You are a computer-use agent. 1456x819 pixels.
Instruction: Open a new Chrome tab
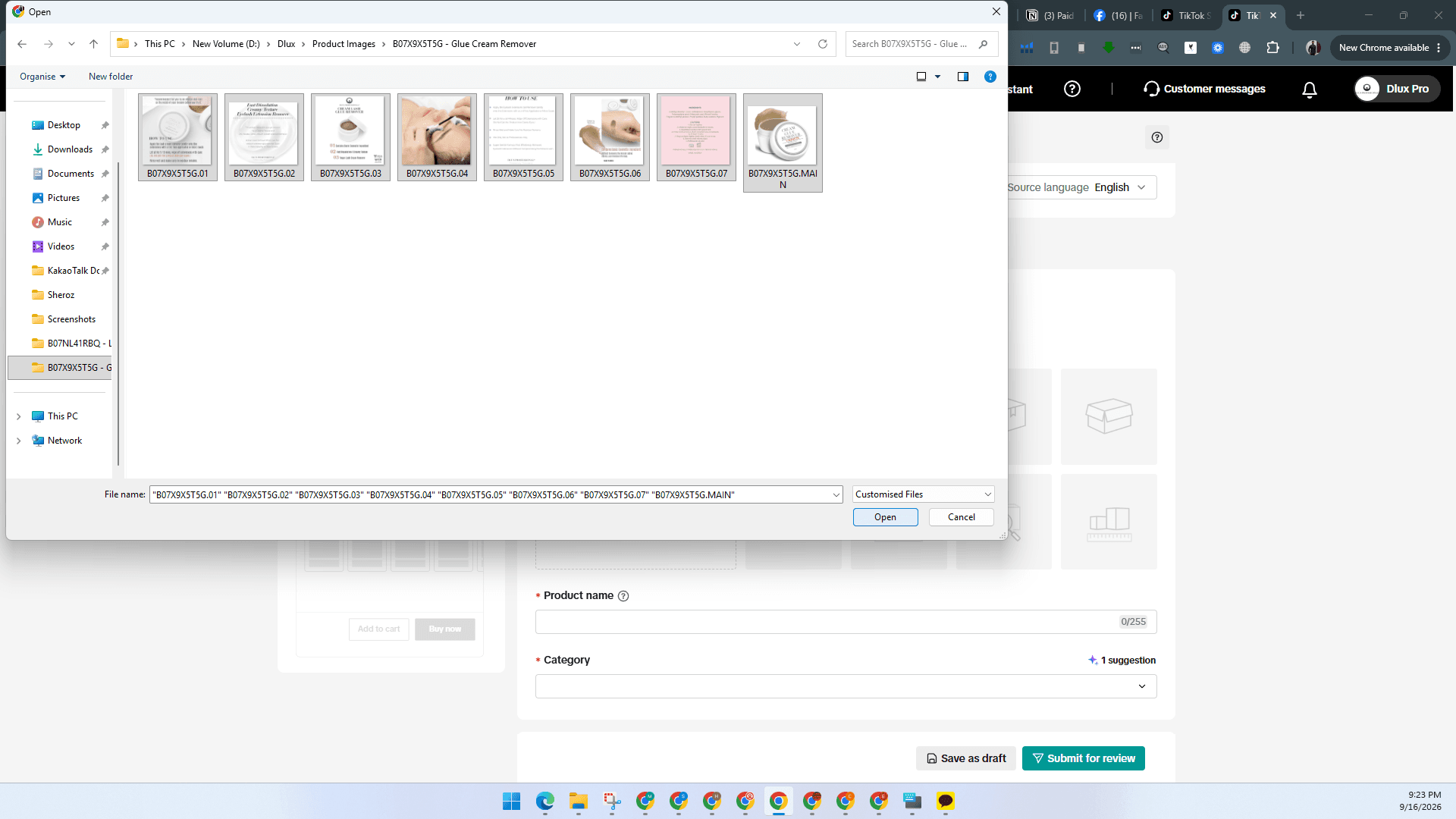(1301, 15)
